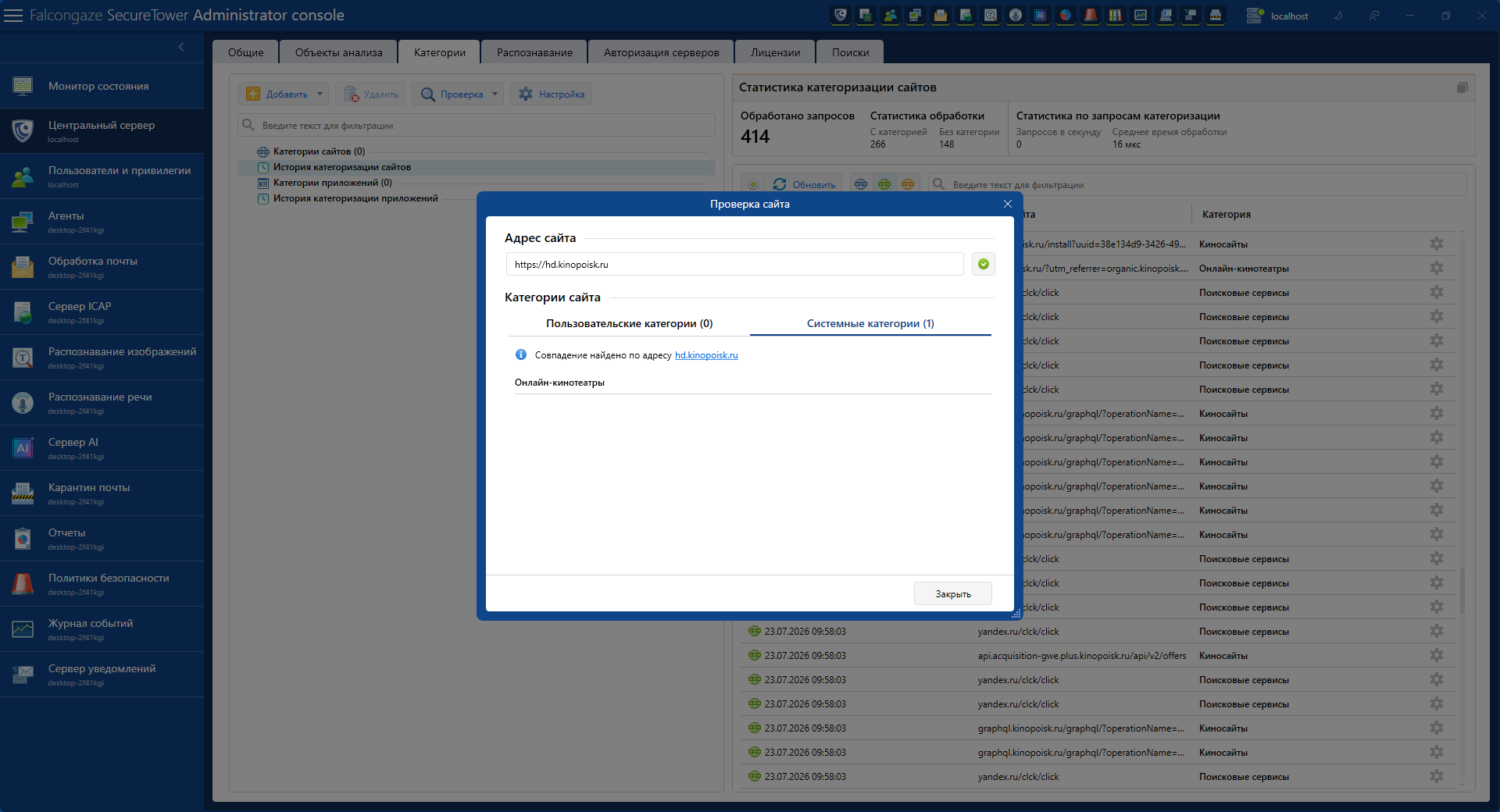Collapse the sidebar with the chevron

click(x=181, y=47)
